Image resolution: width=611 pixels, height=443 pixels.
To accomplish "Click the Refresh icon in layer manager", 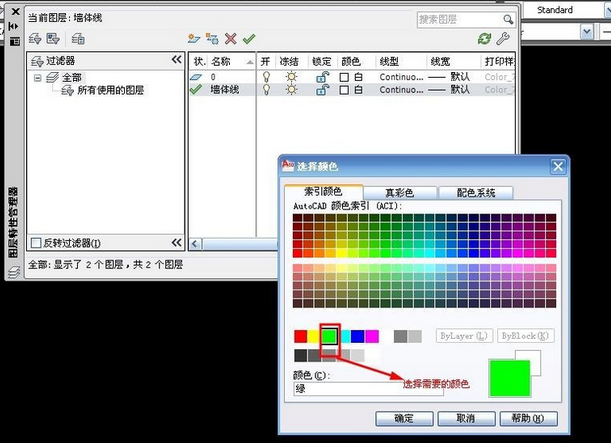I will (484, 38).
